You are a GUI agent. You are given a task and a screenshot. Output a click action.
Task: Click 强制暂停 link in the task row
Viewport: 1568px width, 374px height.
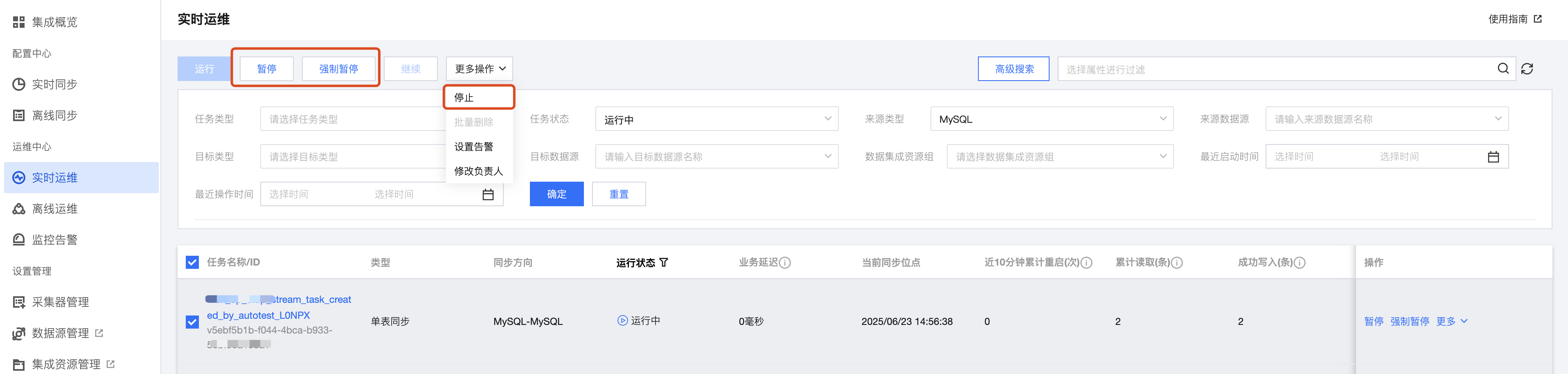1410,321
